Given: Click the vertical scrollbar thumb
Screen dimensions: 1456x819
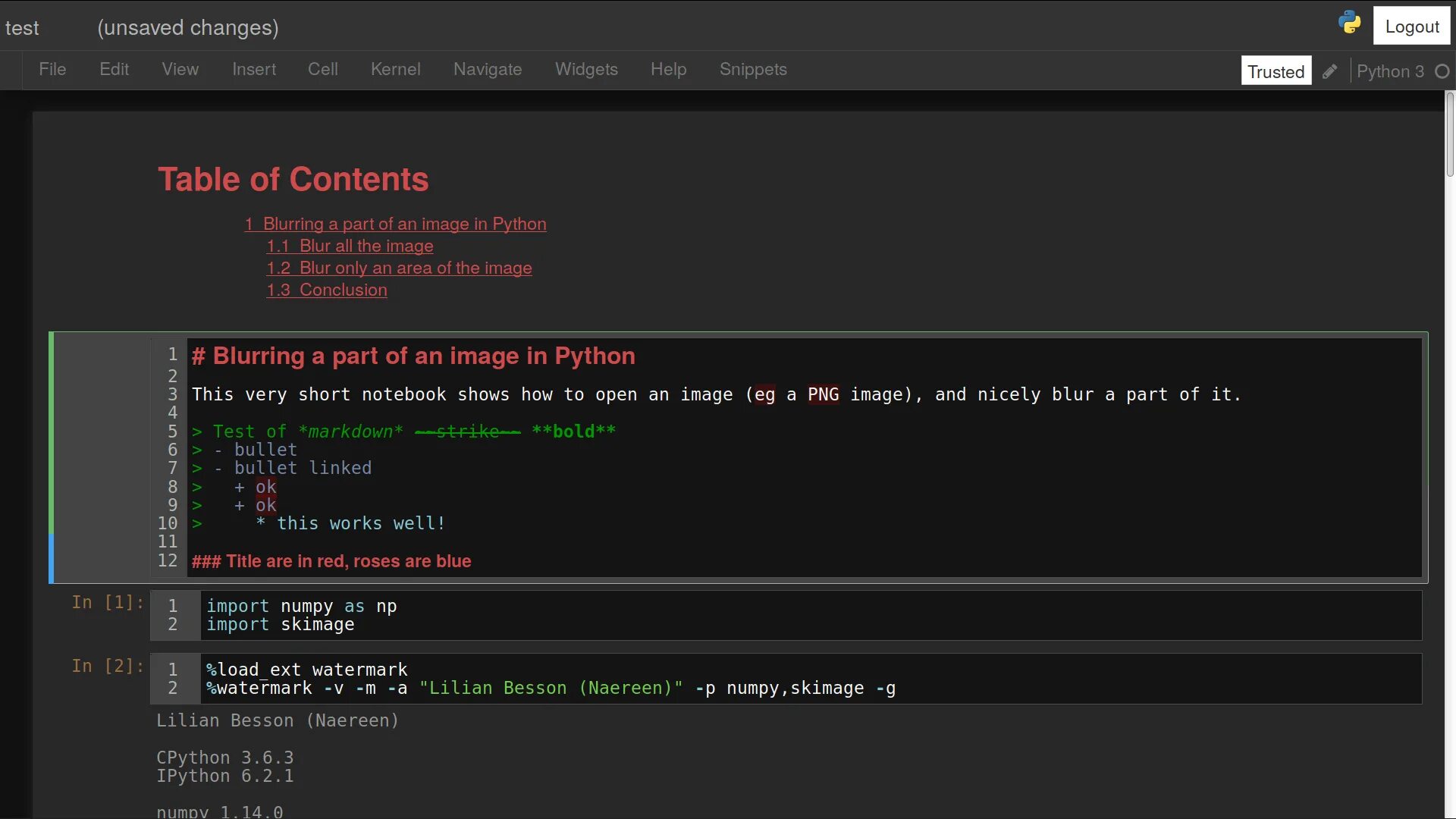Looking at the screenshot, I should pyautogui.click(x=1449, y=135).
